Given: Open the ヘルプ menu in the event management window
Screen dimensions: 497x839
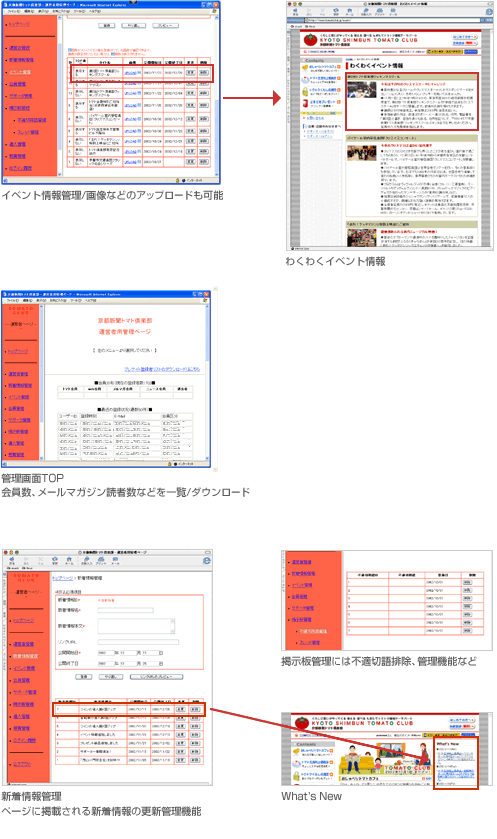Looking at the screenshot, I should pyautogui.click(x=94, y=11).
